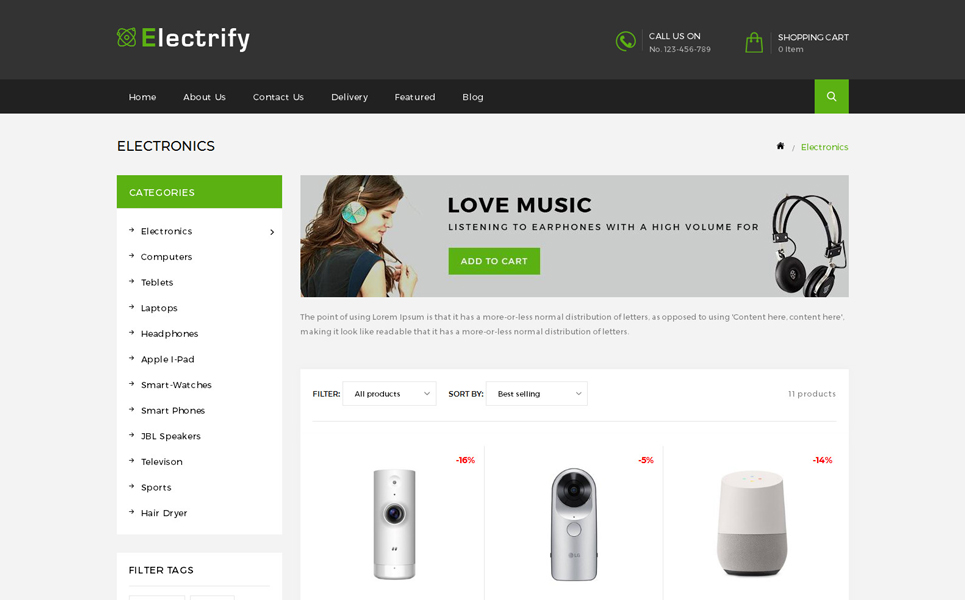Go to the Blog menu item
This screenshot has width=965, height=600.
[473, 97]
